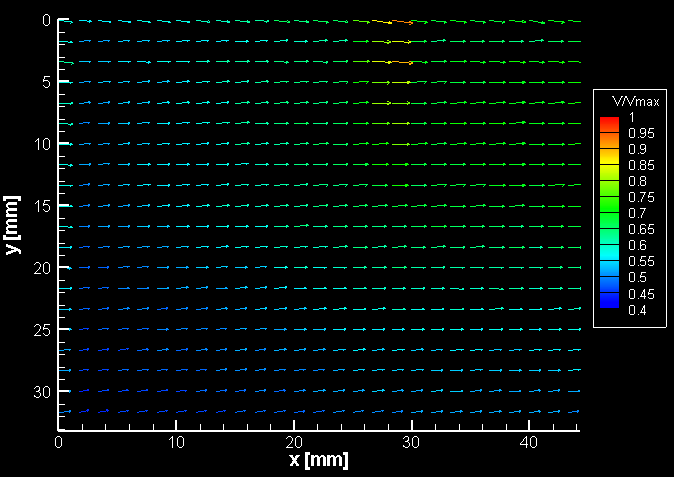Click the legend value 0.5

[x=637, y=278]
